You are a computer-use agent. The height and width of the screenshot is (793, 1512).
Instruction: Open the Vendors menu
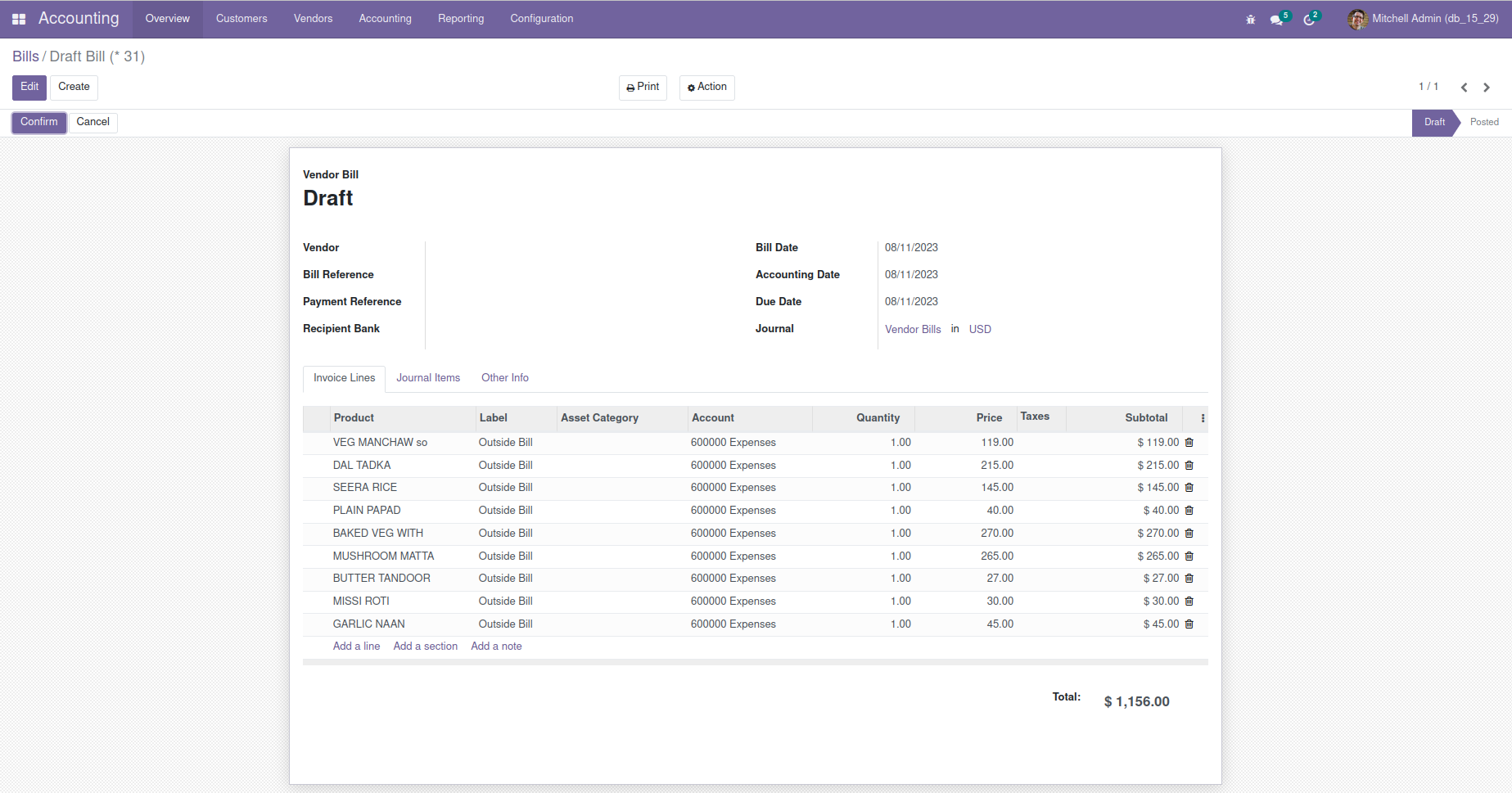coord(313,19)
